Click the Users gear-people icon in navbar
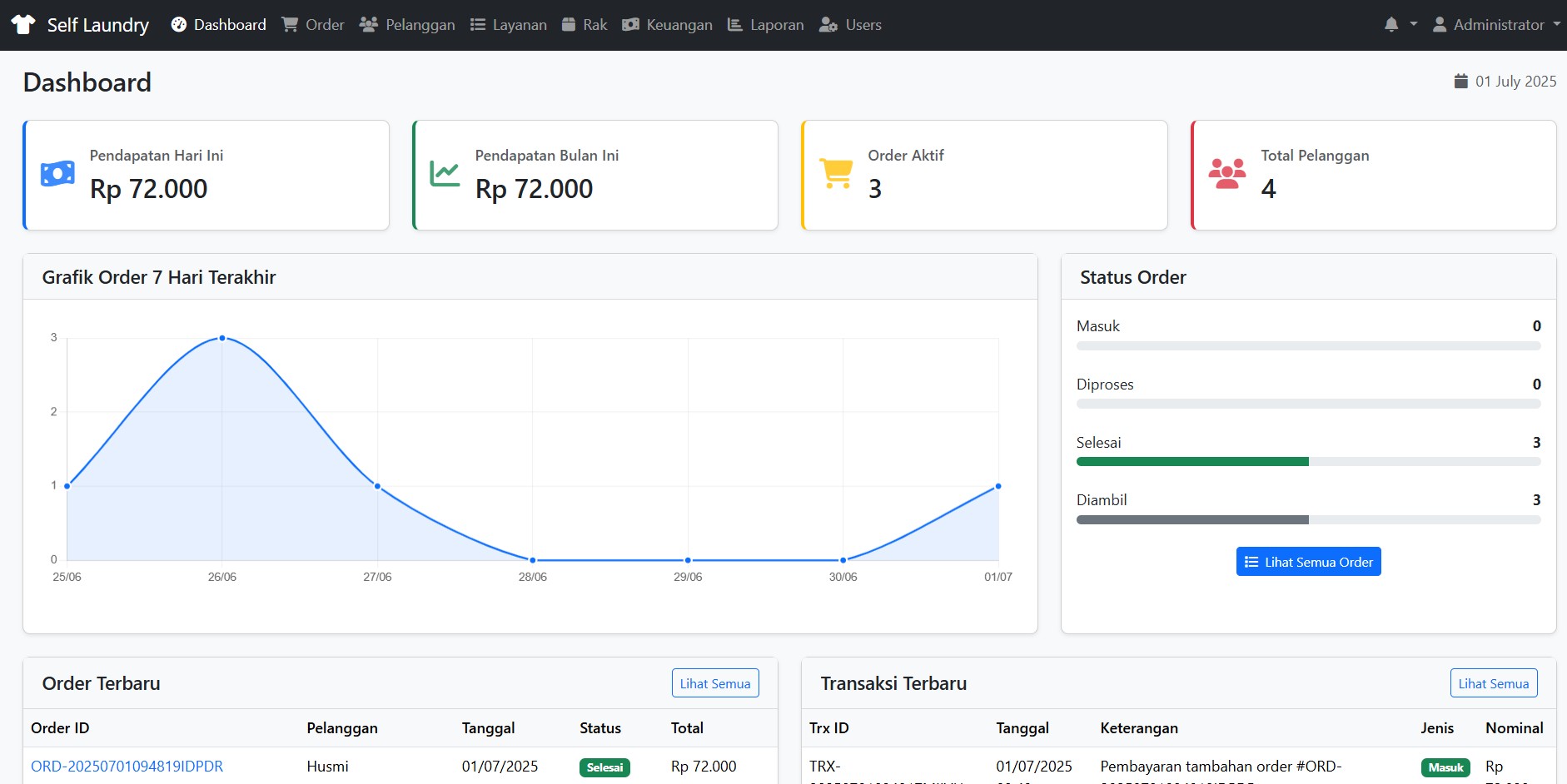 [x=828, y=25]
